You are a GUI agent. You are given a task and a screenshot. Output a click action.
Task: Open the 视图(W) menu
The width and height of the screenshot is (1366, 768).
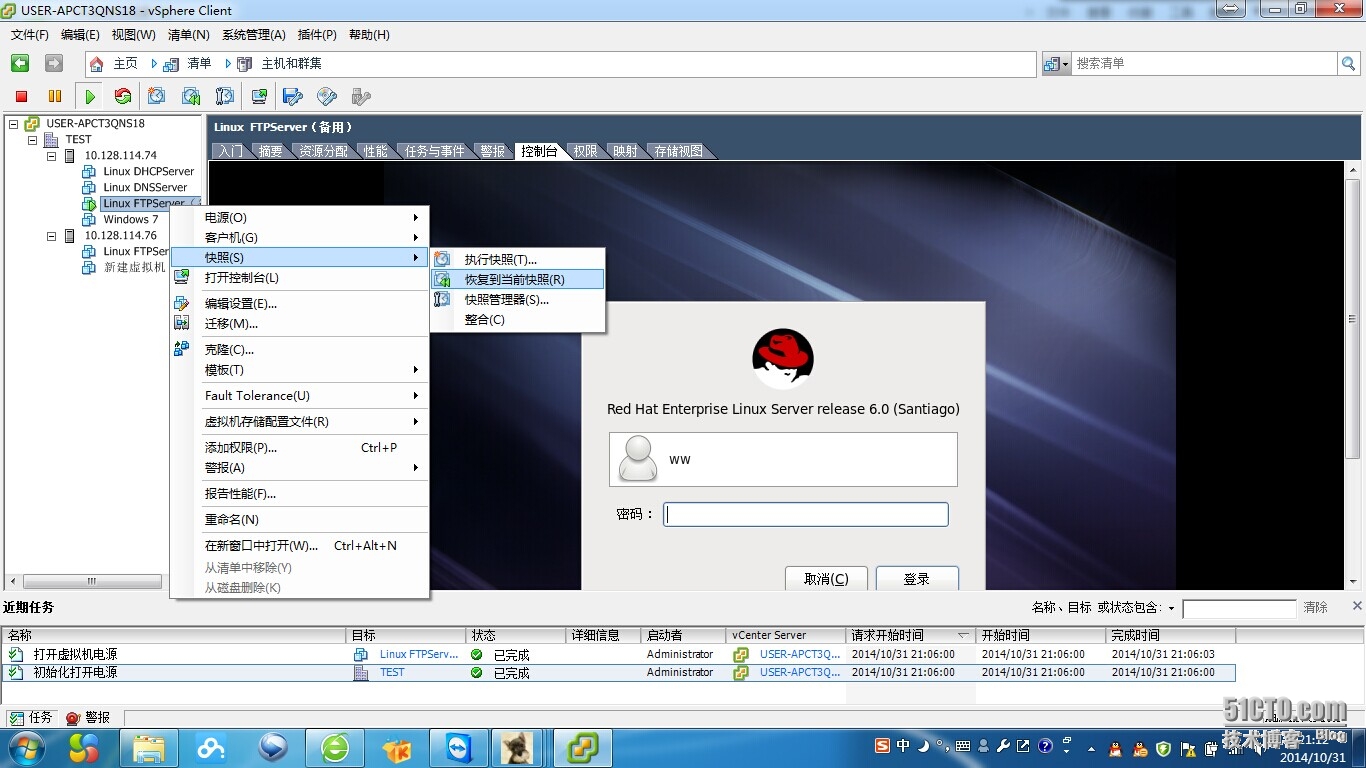click(x=134, y=35)
